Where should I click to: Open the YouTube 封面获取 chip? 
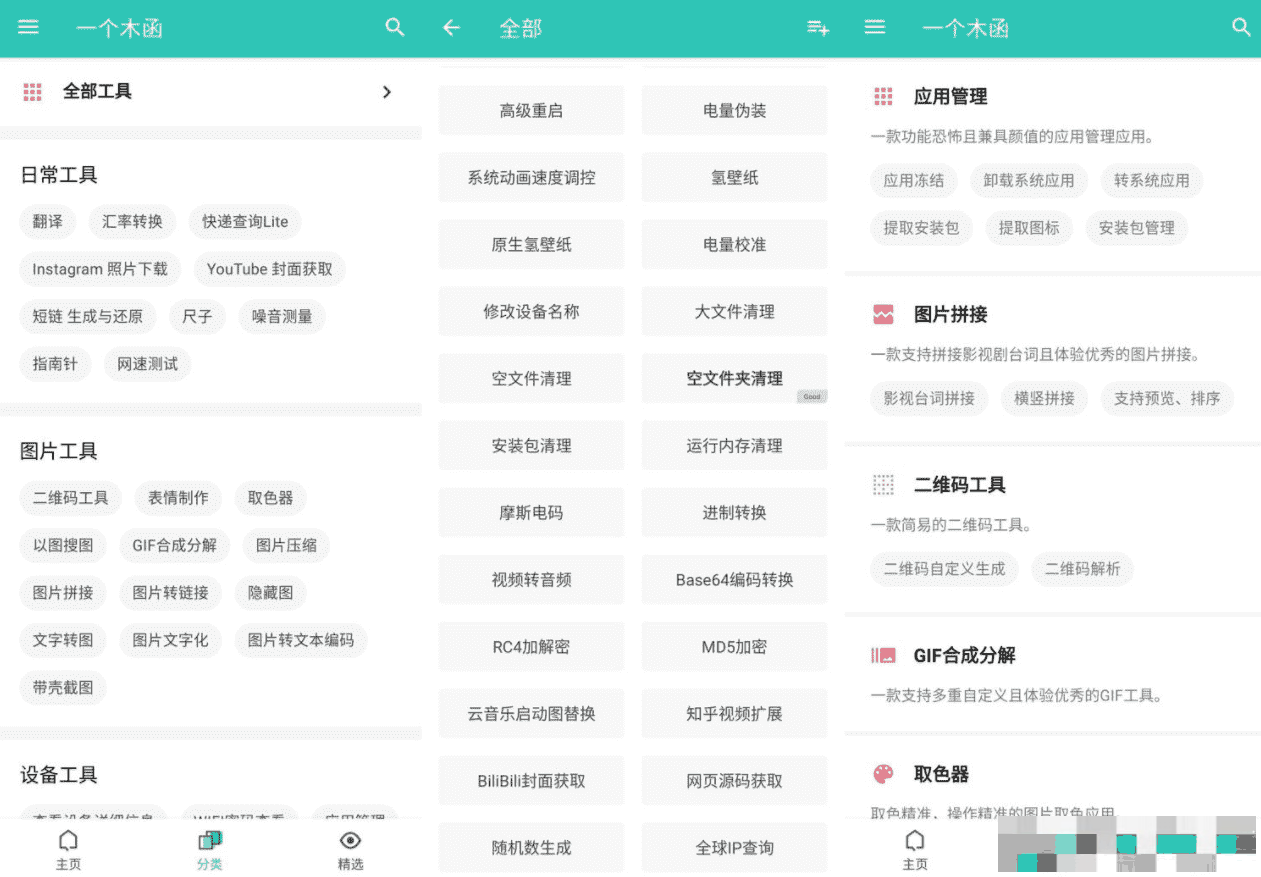pos(270,269)
